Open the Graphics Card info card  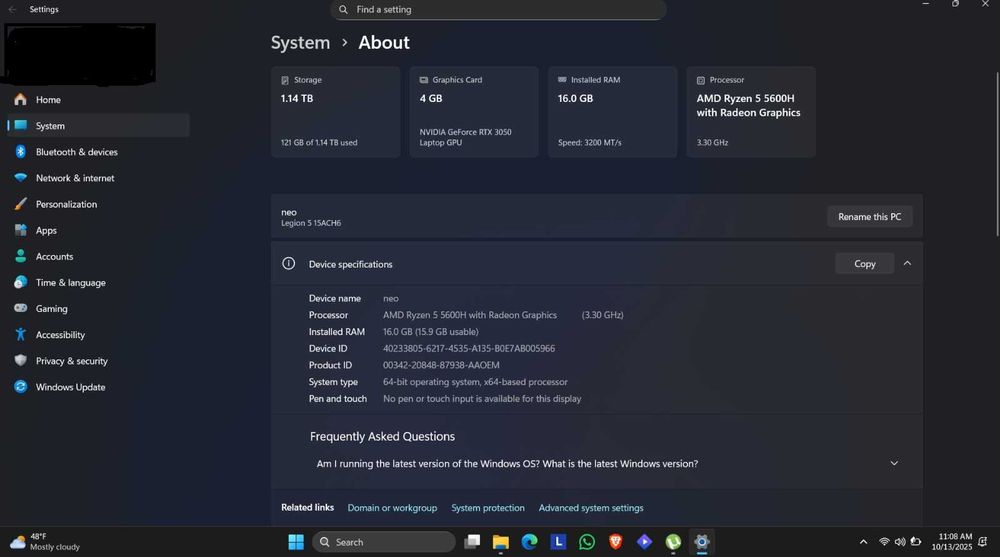tap(474, 112)
